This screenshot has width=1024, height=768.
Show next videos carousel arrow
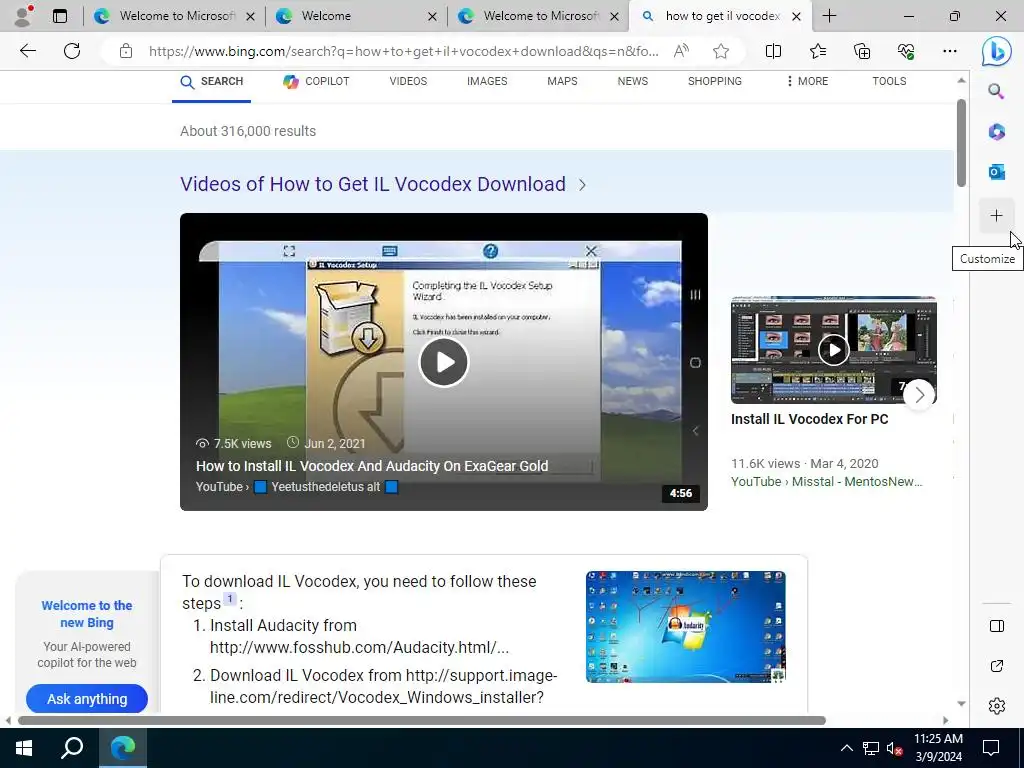(x=920, y=394)
